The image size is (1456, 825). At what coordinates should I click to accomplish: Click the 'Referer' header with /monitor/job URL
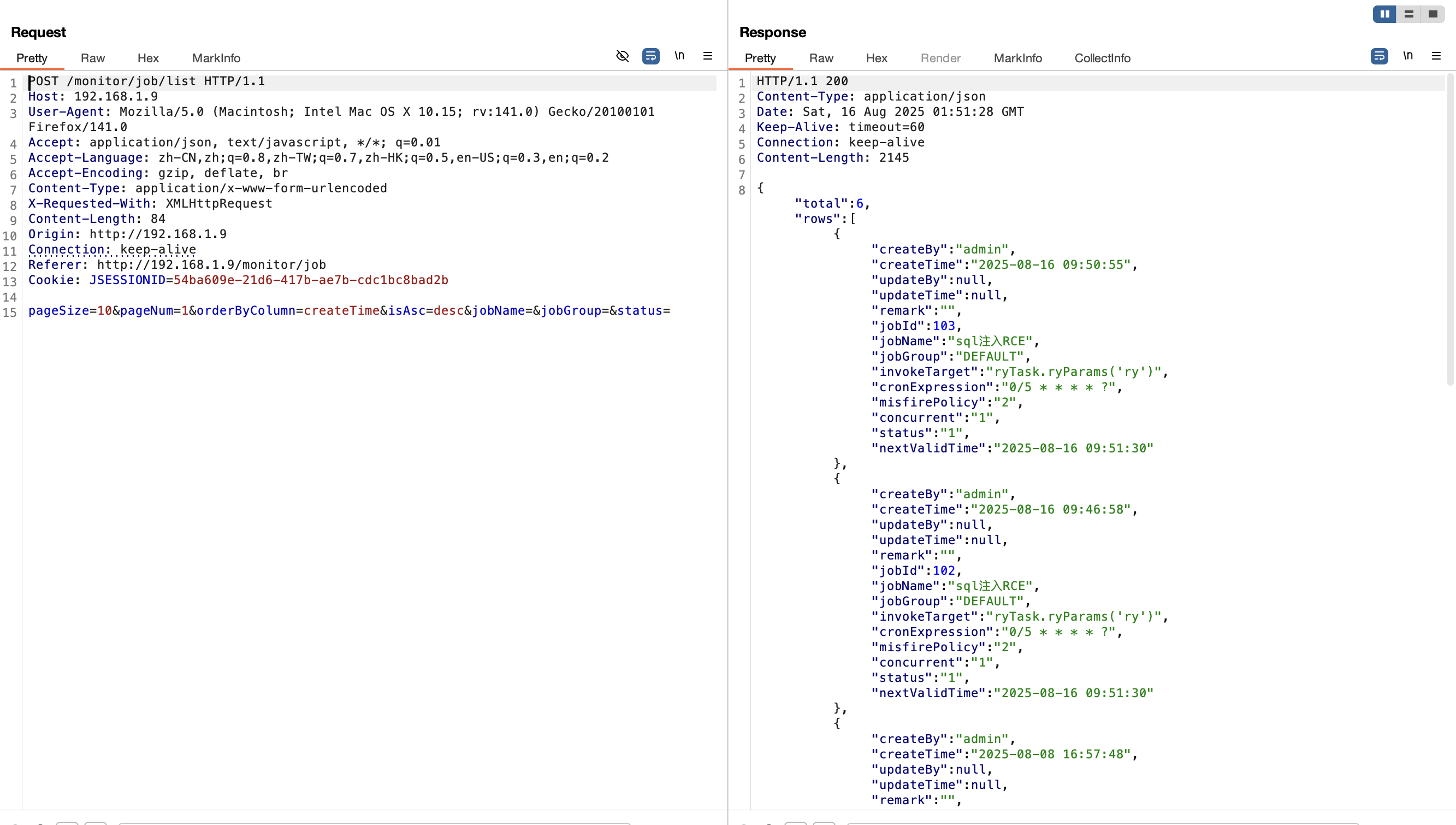click(x=177, y=264)
